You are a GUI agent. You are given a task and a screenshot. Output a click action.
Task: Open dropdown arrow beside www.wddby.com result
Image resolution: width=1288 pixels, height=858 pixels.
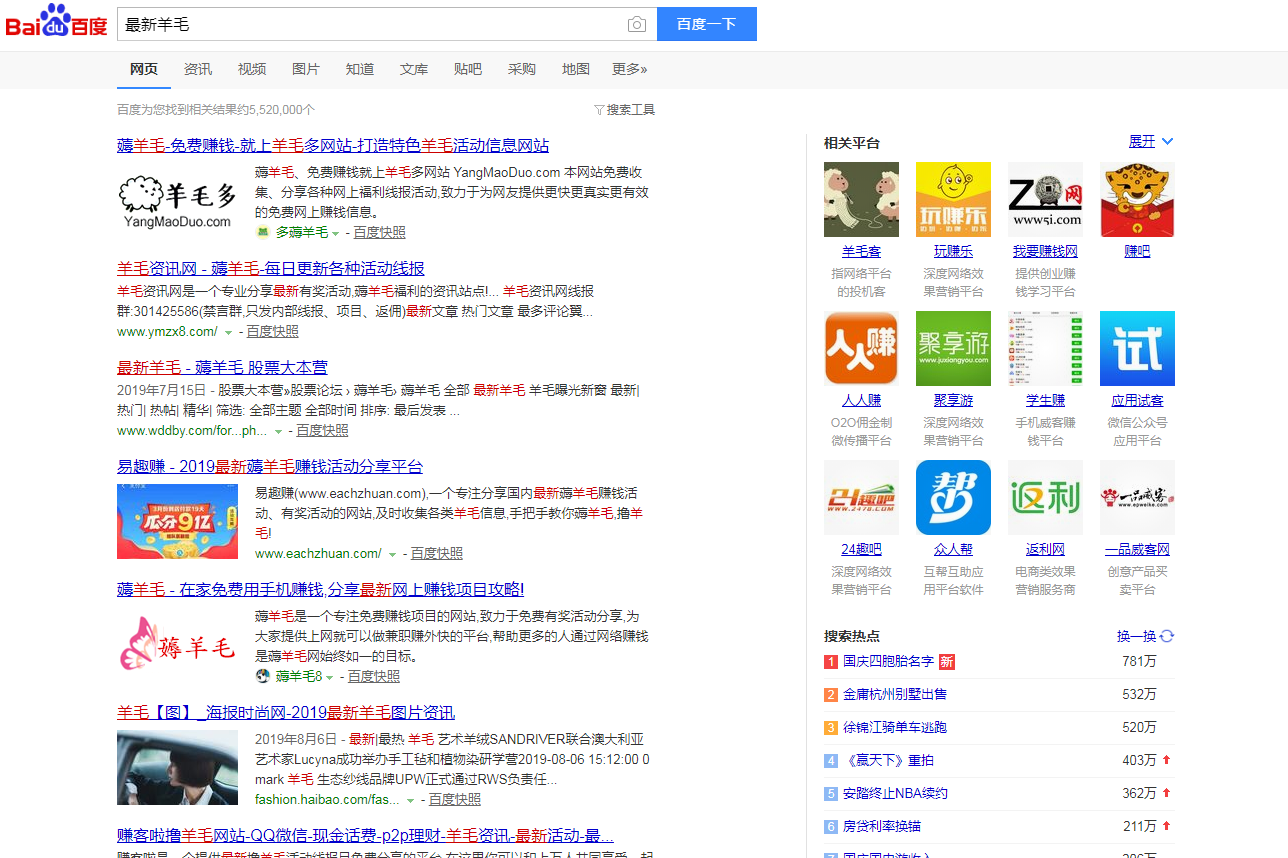(x=277, y=431)
